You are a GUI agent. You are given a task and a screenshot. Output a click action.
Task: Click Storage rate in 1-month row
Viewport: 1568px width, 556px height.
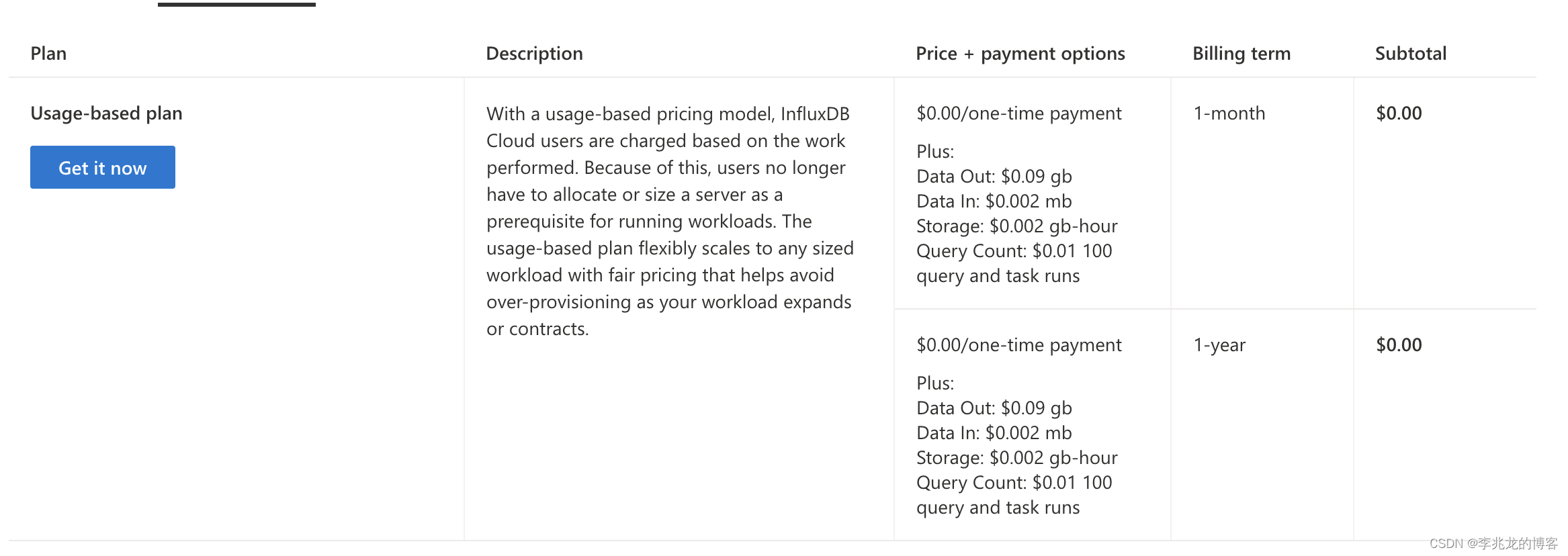point(1016,226)
